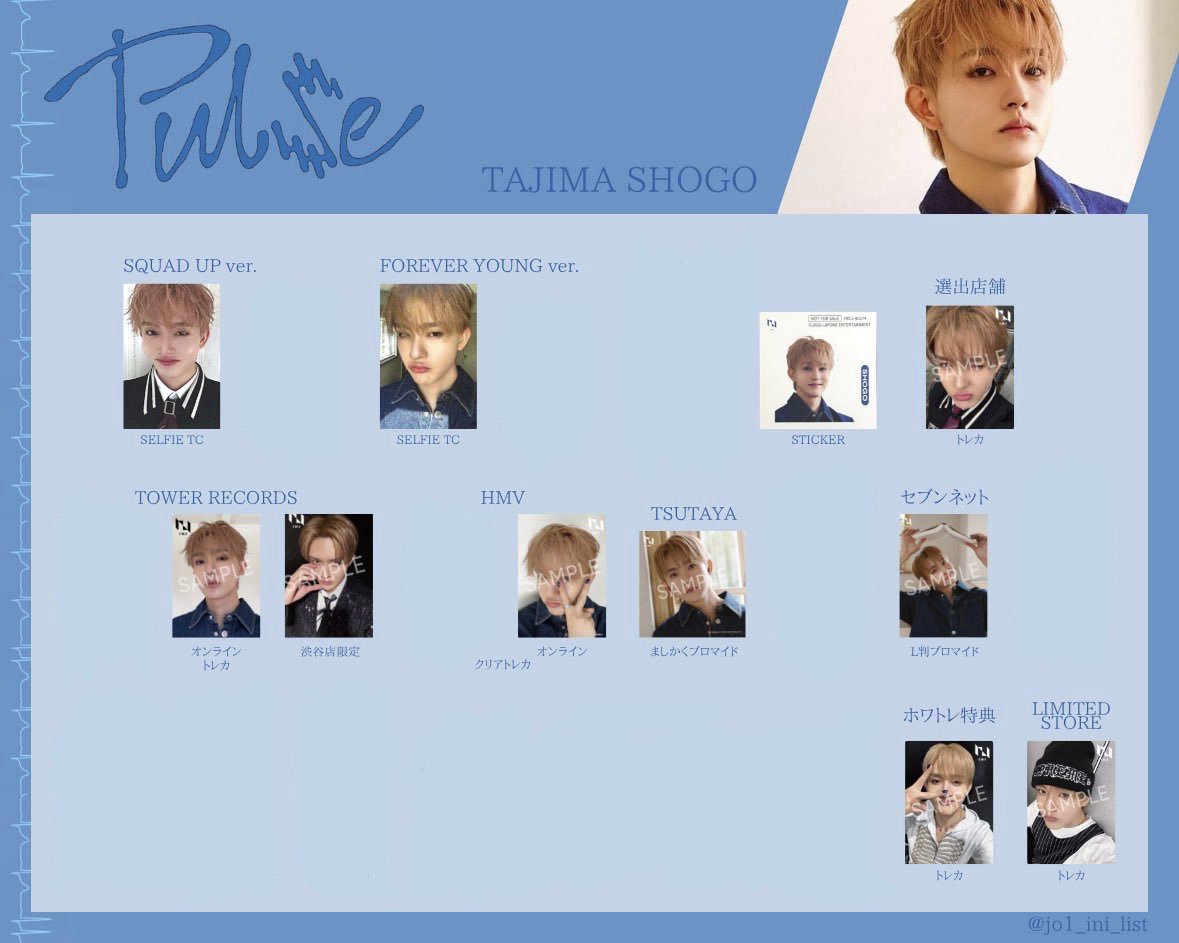Click the TSUTAYA heading

[693, 514]
